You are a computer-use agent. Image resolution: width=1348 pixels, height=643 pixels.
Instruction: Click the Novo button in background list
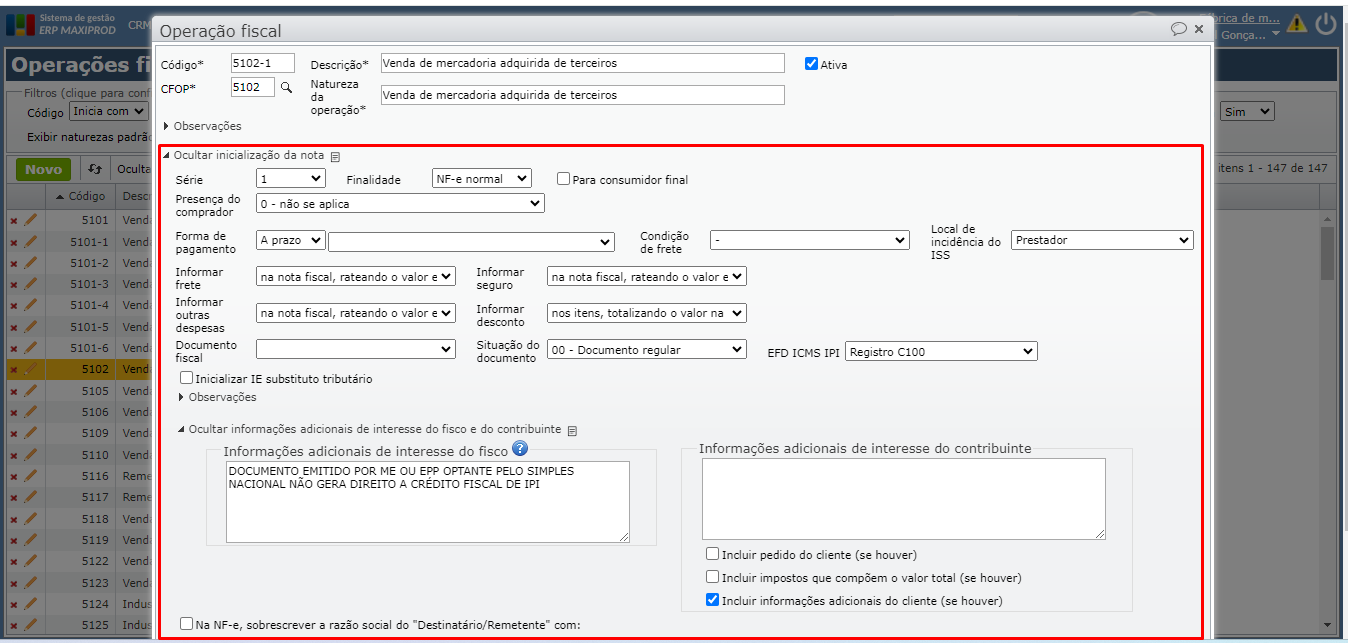coord(43,169)
